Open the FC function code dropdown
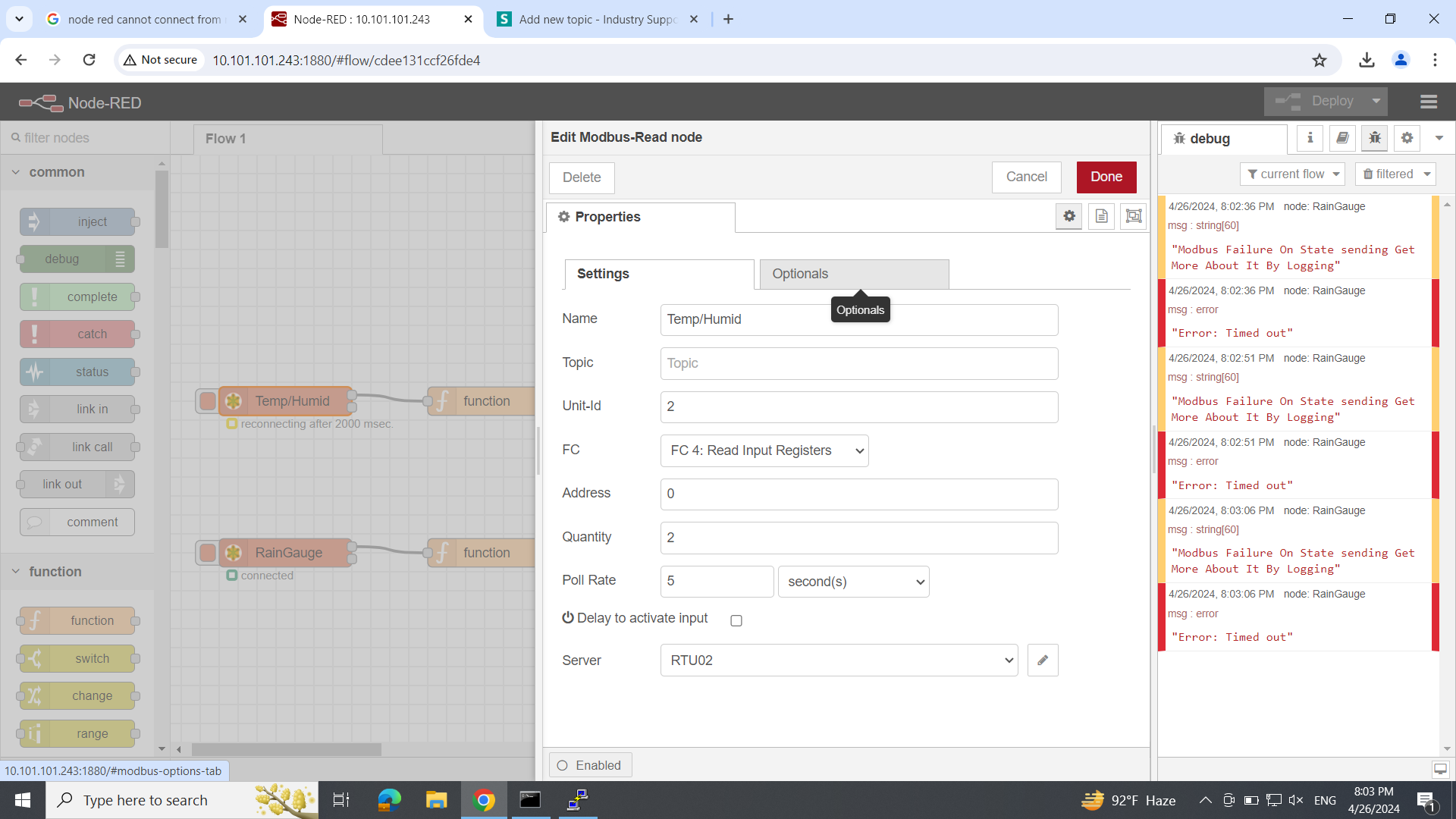Screen dimensions: 1456x819 764,450
